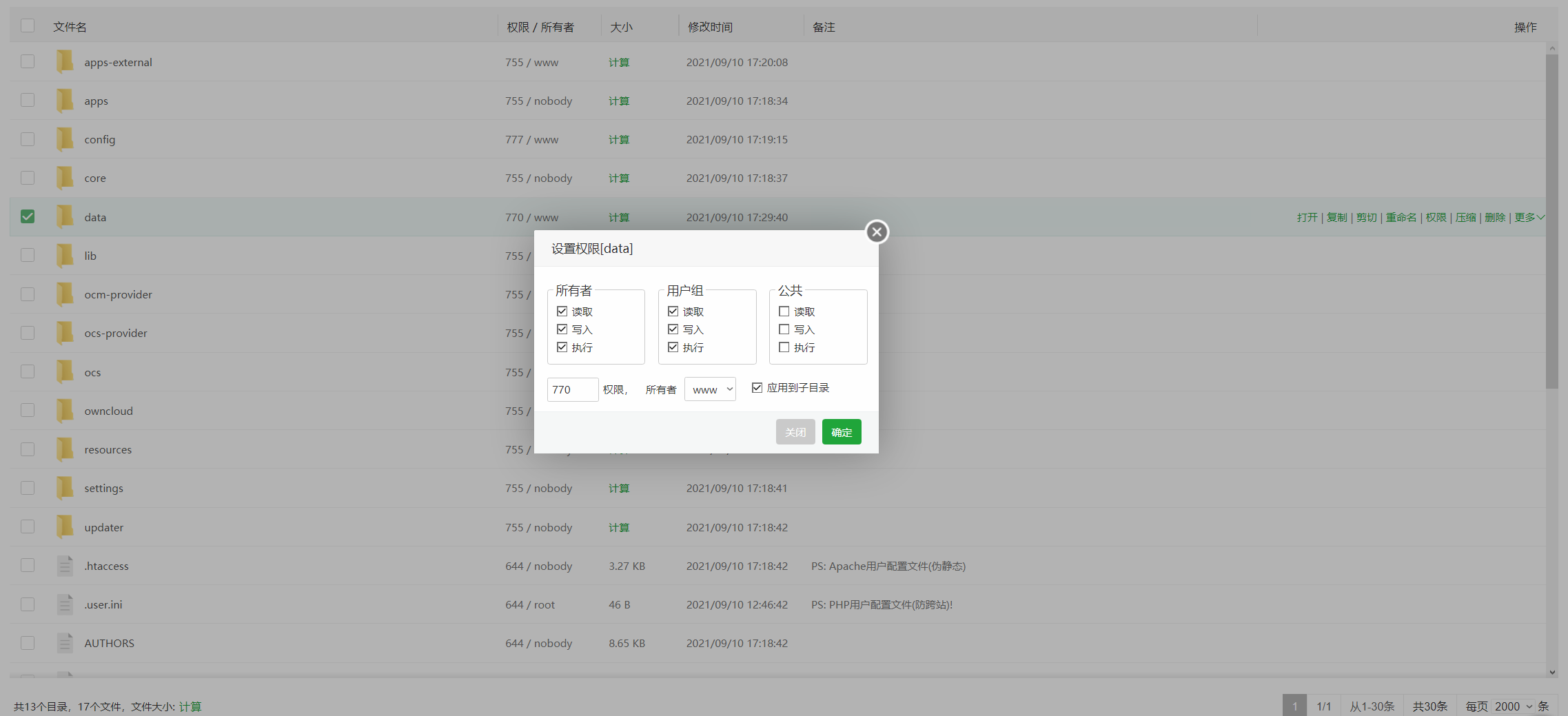The height and width of the screenshot is (716, 1568).
Task: Tick the select-all checkbox in header
Action: pos(28,25)
